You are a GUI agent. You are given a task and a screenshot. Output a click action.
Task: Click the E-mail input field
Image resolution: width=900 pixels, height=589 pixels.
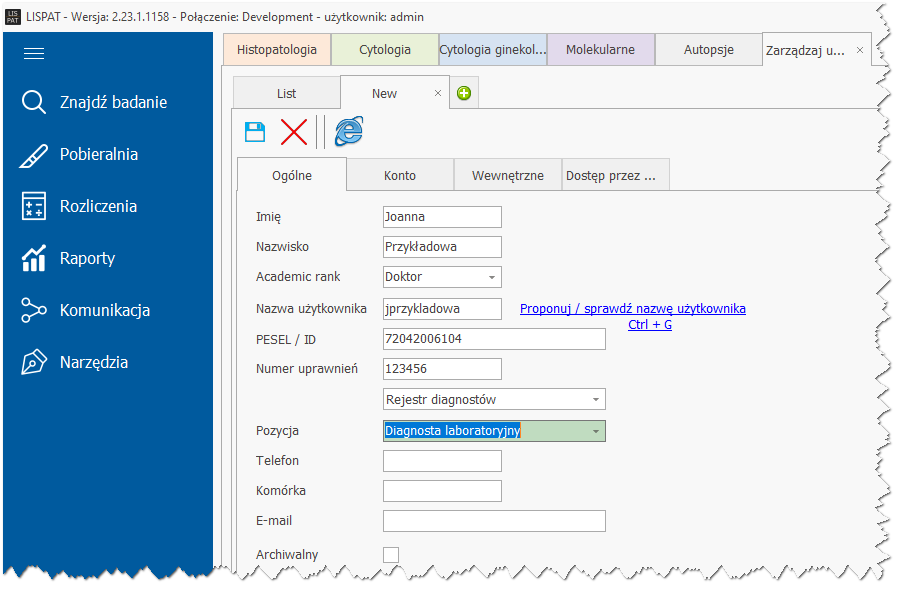tap(494, 521)
